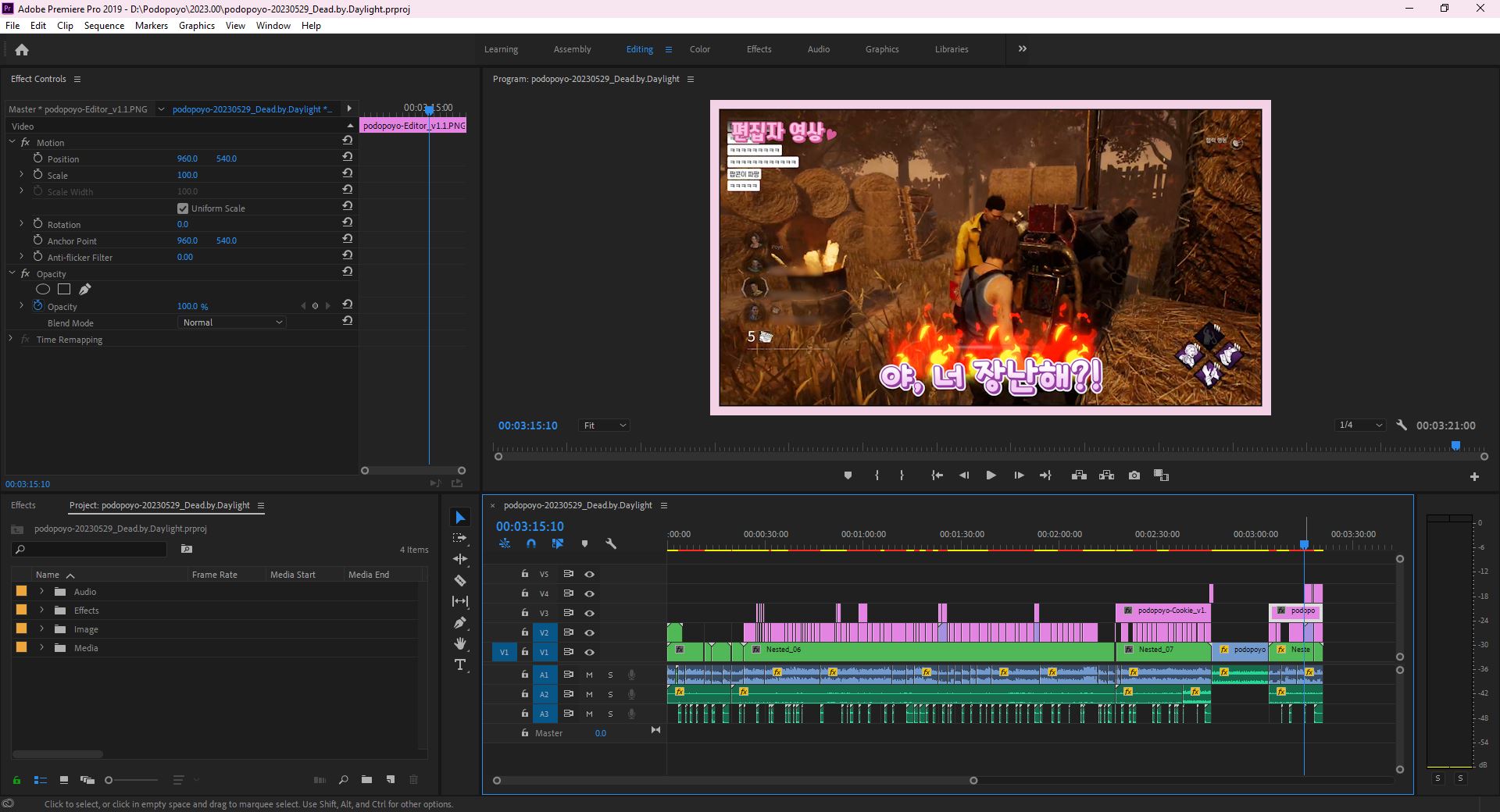Switch to Effects panel tab
Viewport: 1500px width, 812px height.
[x=23, y=505]
